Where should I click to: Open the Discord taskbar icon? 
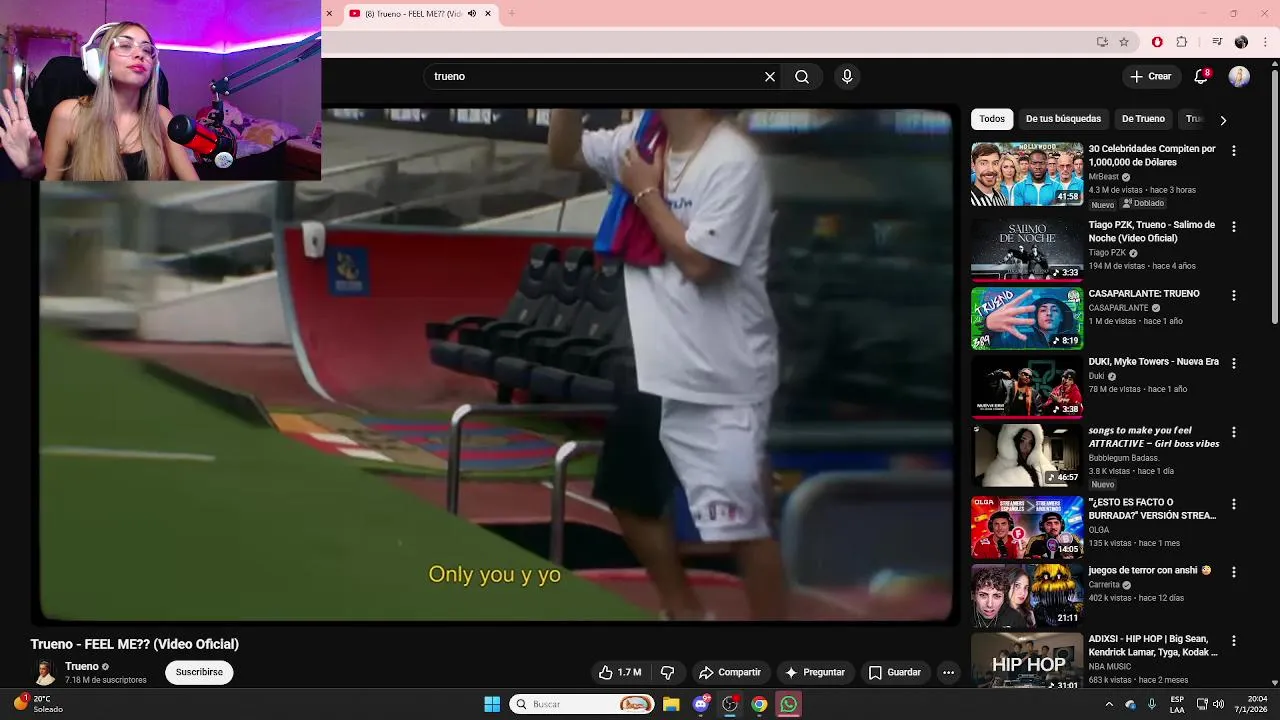pyautogui.click(x=701, y=704)
